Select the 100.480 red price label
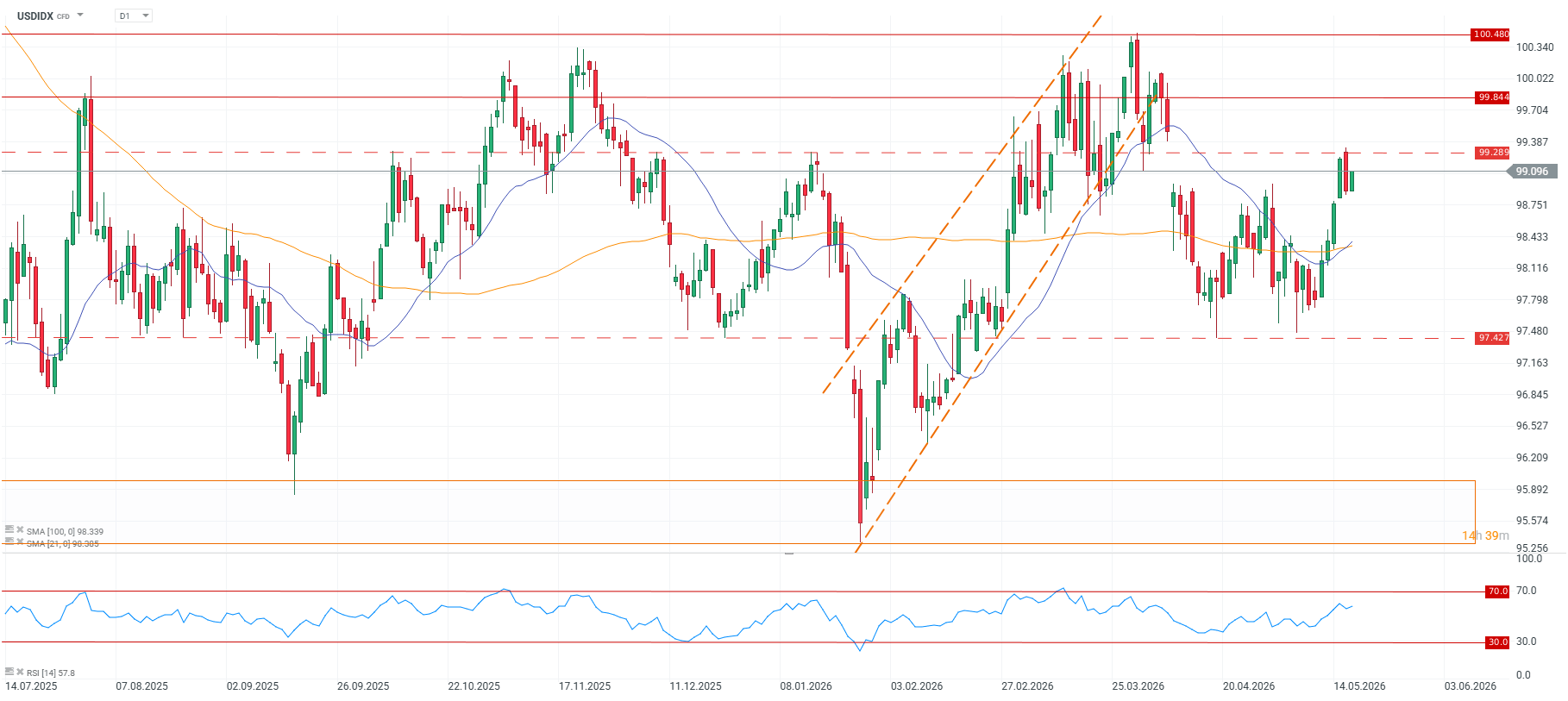This screenshot has height=701, width=1568. [1490, 34]
